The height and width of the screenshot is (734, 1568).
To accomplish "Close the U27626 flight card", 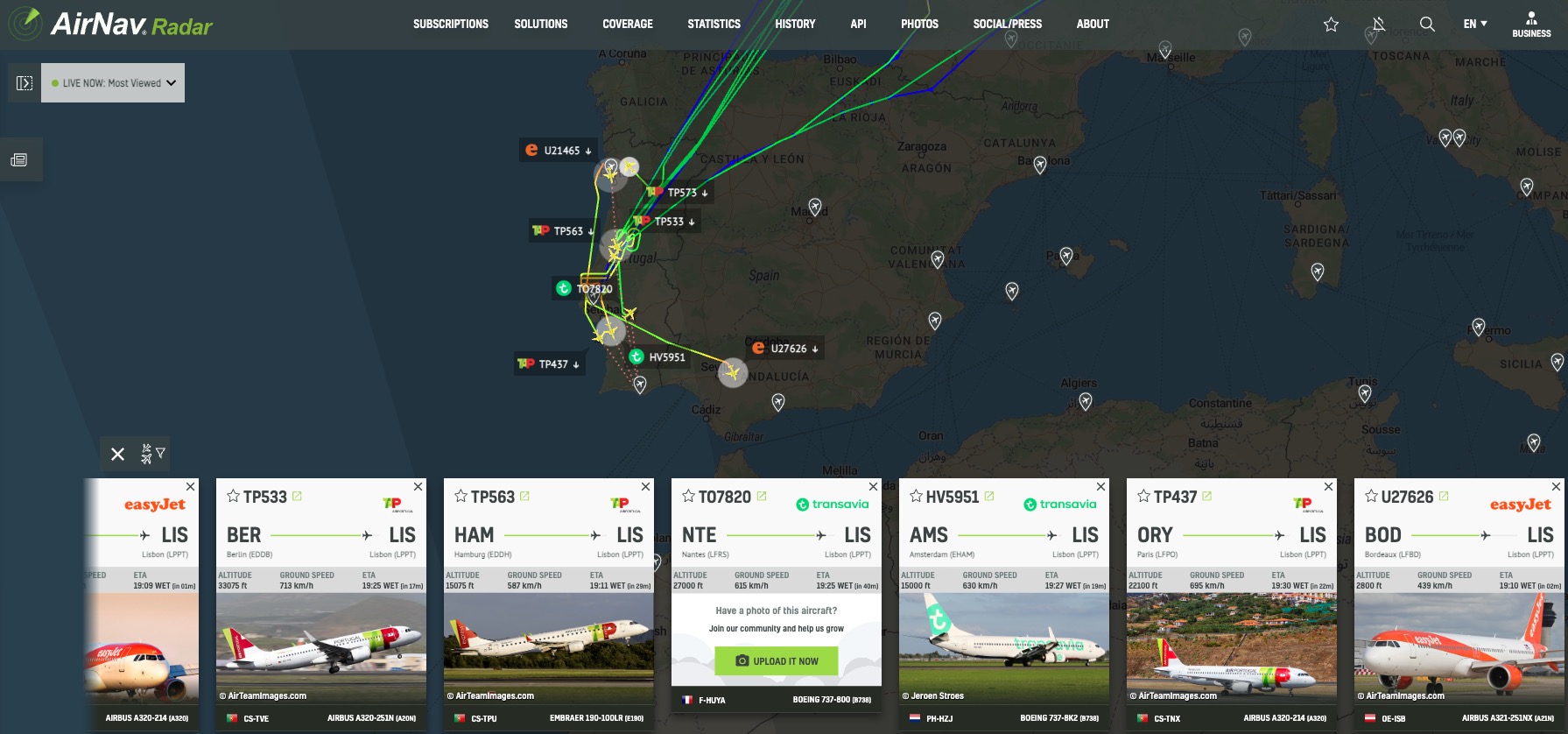I will 1556,486.
